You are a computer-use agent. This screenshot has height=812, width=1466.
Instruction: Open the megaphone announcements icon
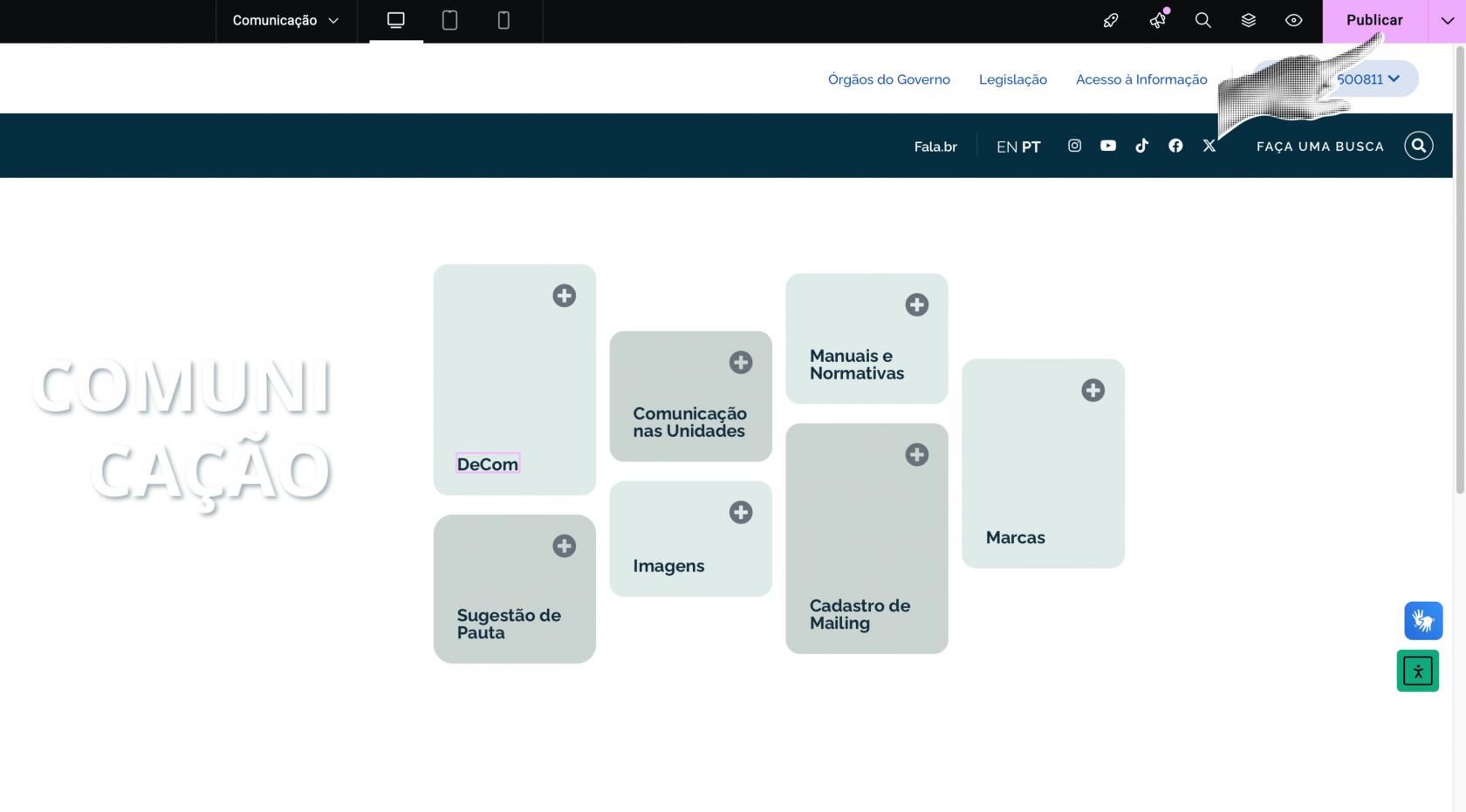(x=1158, y=20)
